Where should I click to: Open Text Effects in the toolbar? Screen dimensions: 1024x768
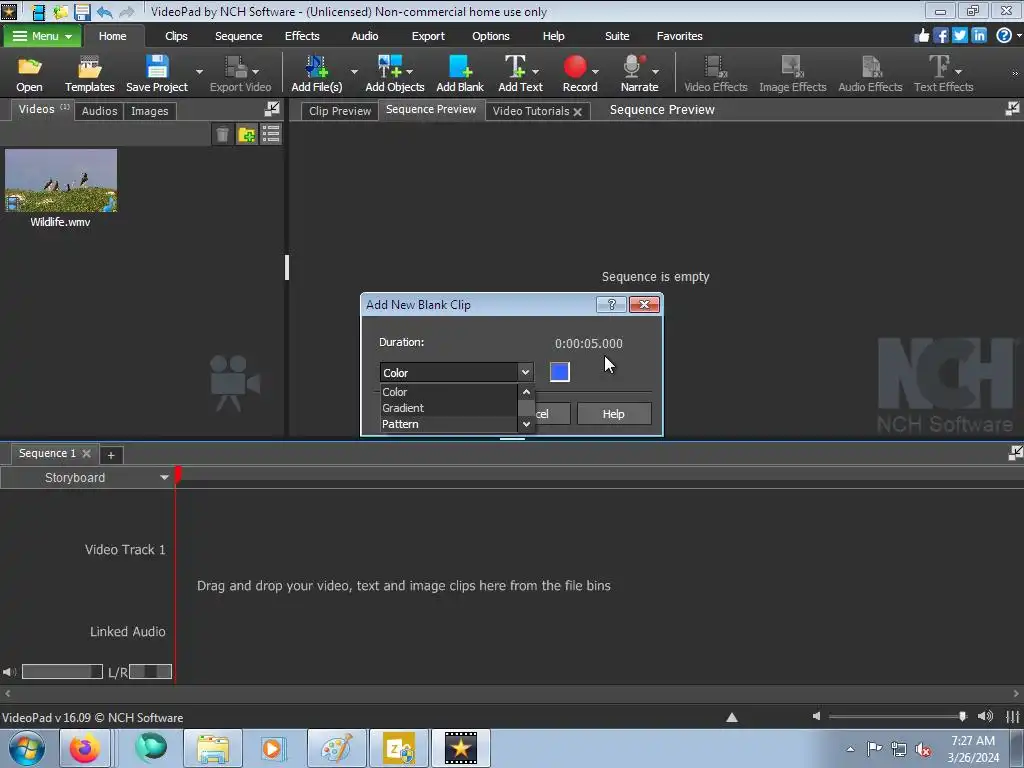point(943,73)
